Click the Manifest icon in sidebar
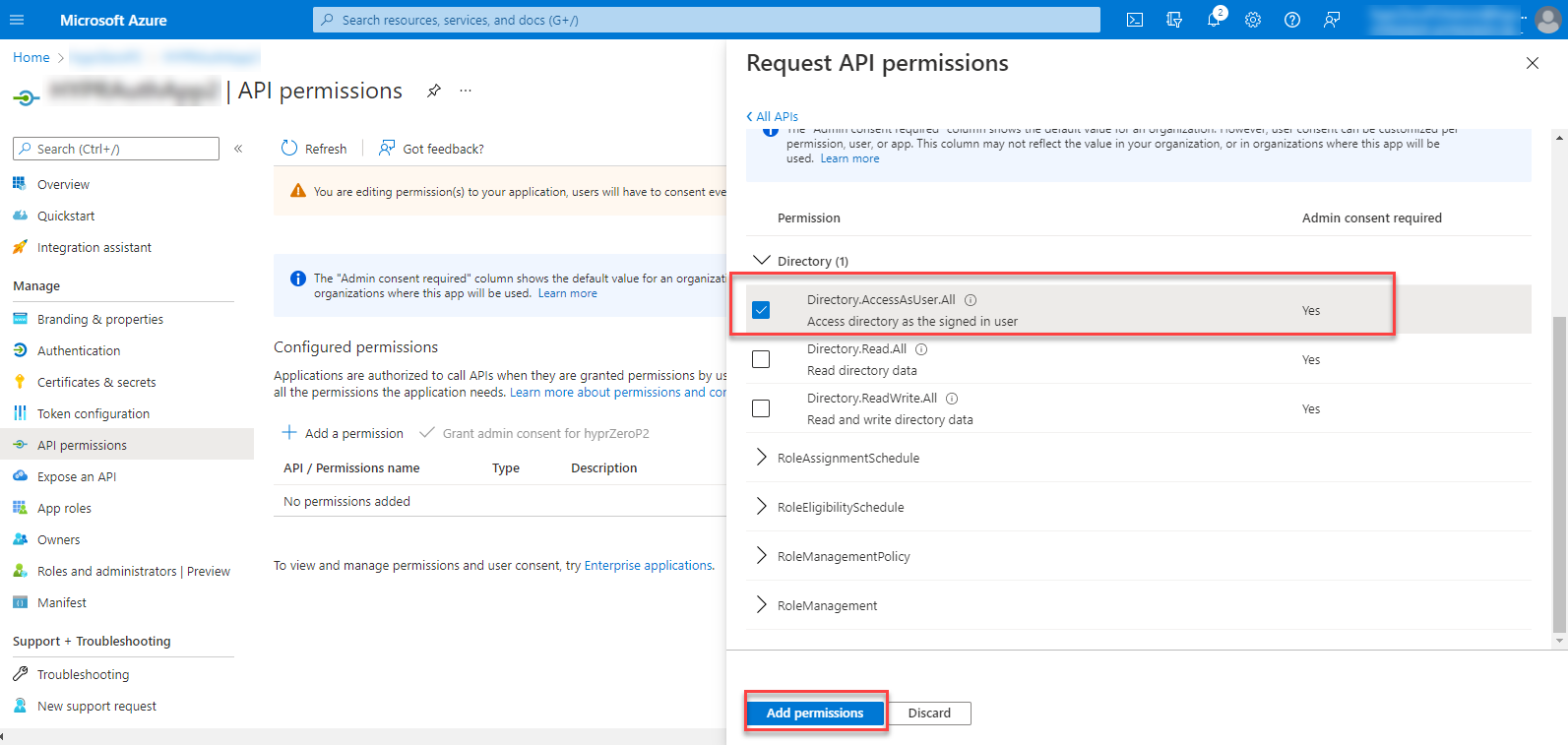 pos(20,602)
